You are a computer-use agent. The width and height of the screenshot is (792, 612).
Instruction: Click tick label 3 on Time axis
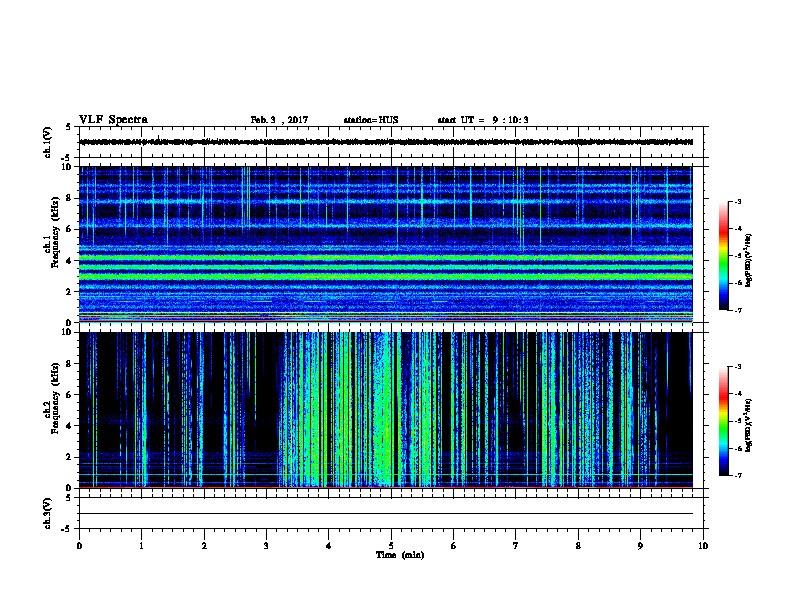266,546
